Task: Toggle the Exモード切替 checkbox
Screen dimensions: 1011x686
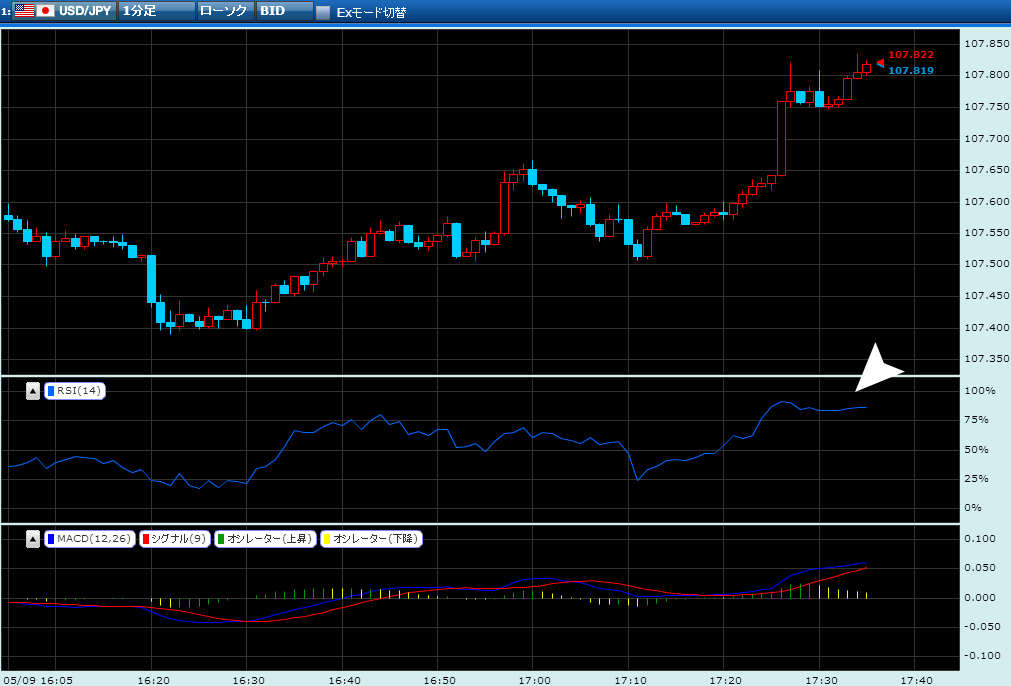Action: coord(323,13)
